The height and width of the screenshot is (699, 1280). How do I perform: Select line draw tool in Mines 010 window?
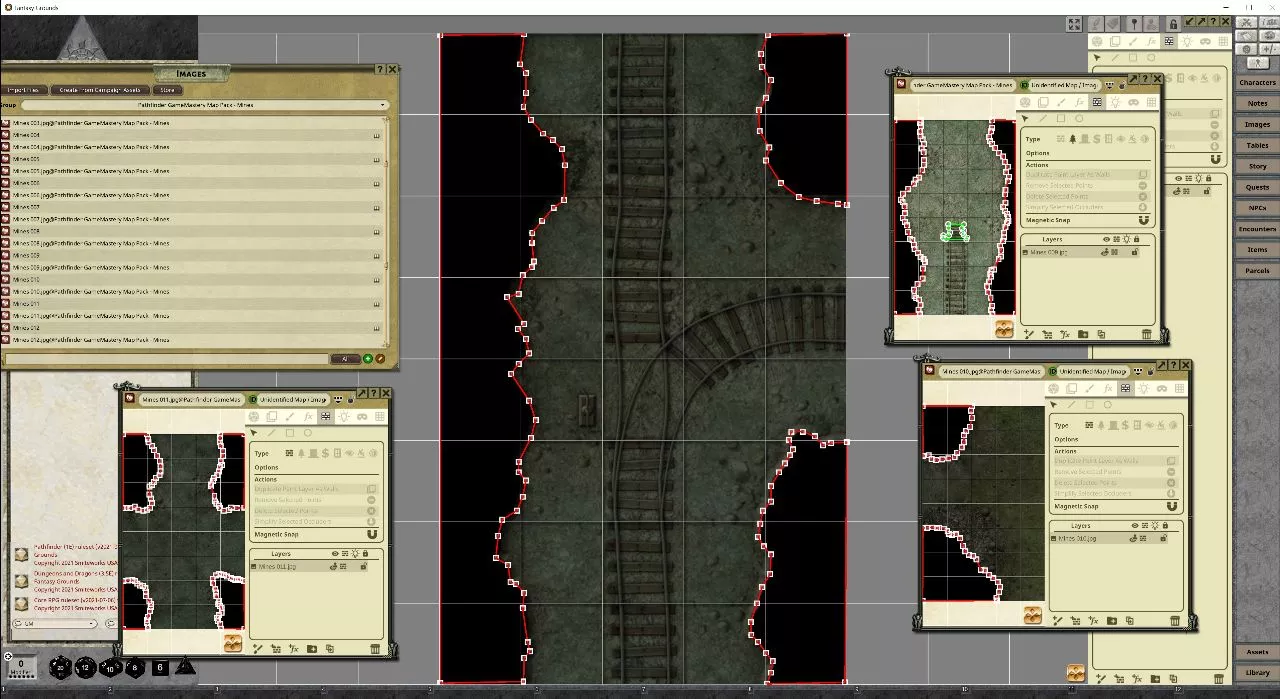[1072, 404]
